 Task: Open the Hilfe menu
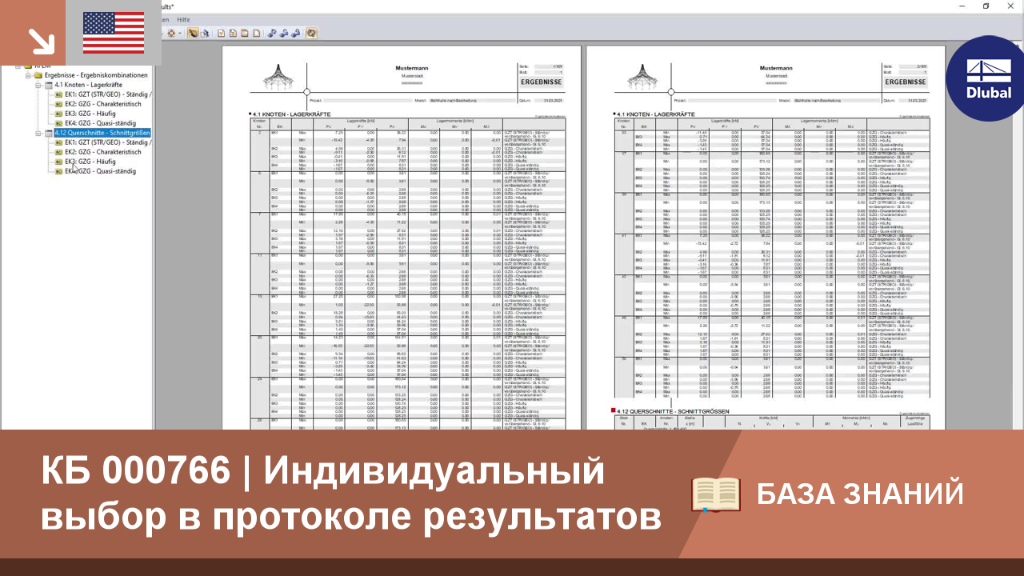click(184, 20)
